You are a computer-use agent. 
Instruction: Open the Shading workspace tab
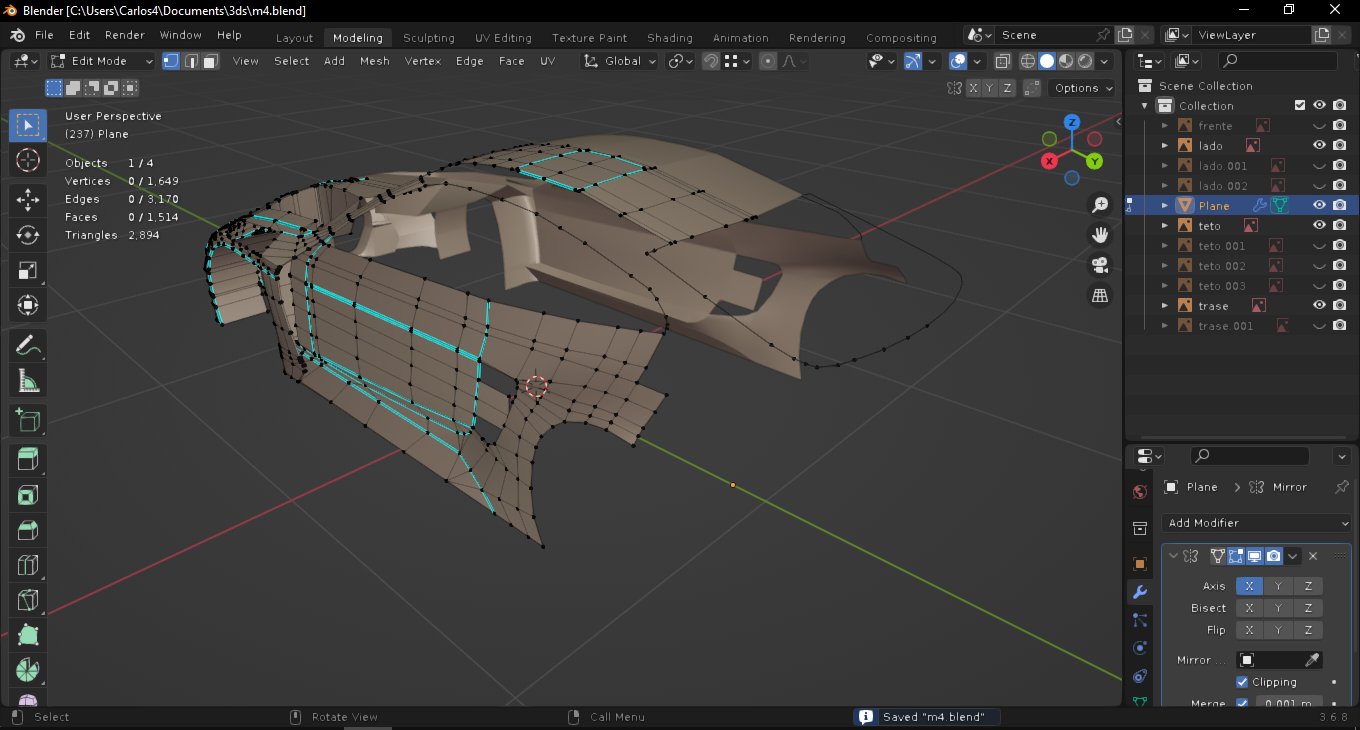pyautogui.click(x=670, y=38)
